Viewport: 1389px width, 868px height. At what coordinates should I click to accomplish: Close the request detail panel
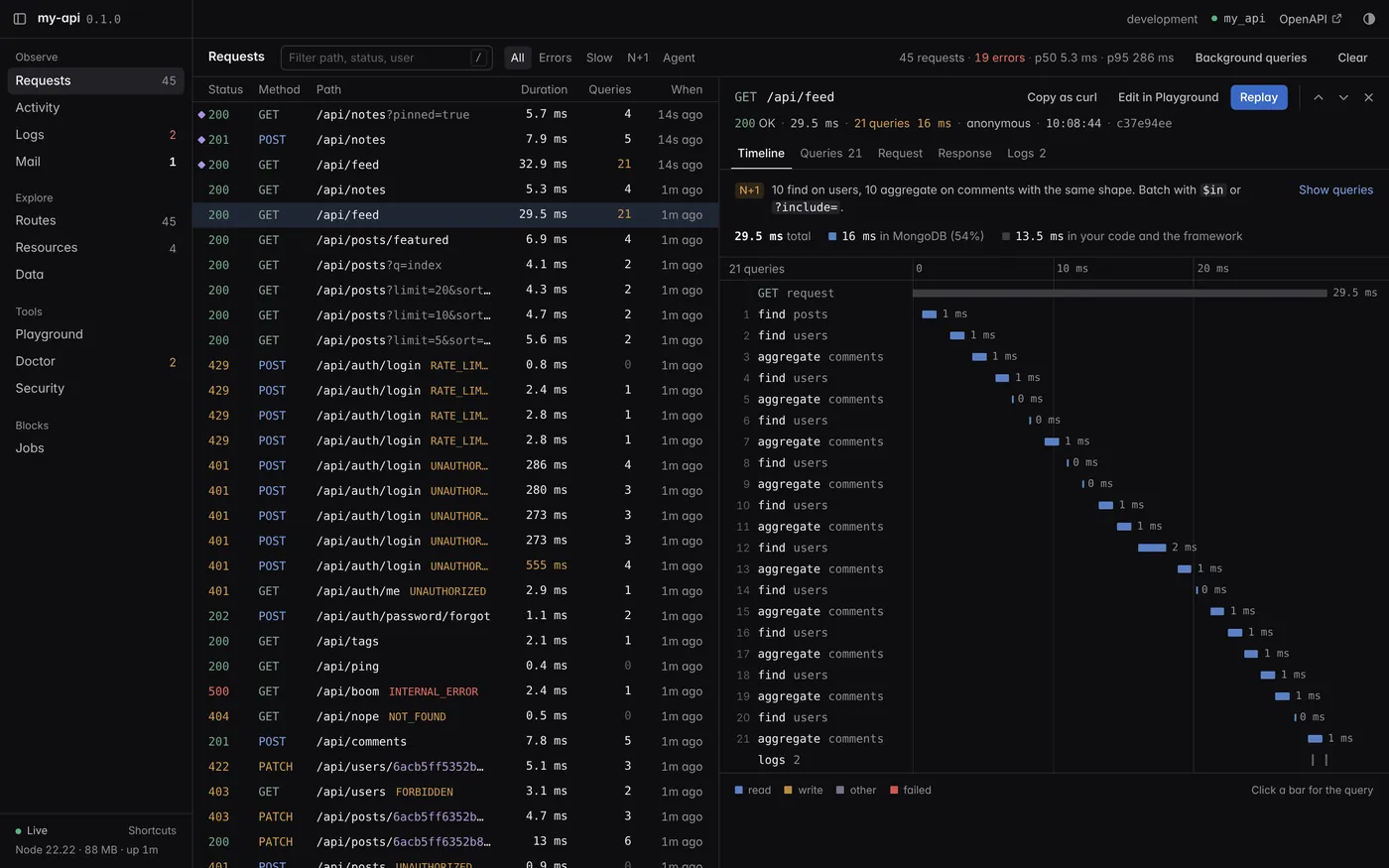(1368, 97)
